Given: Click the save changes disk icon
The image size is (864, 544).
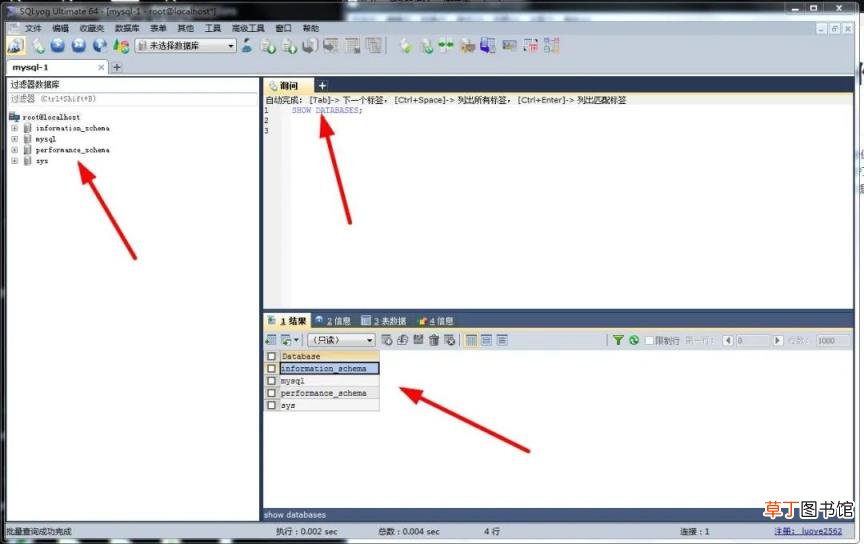Looking at the screenshot, I should click(418, 340).
